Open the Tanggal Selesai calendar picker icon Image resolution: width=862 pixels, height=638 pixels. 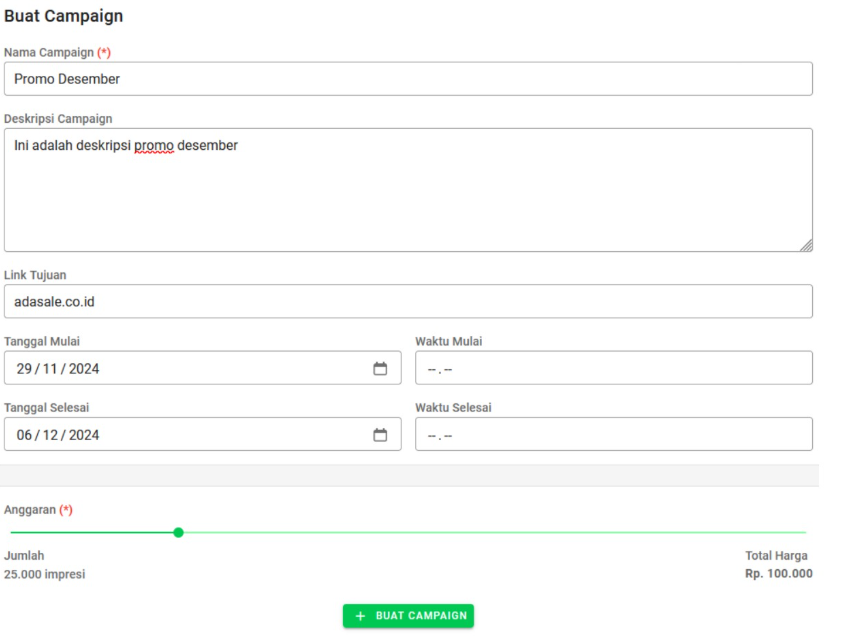pyautogui.click(x=380, y=435)
